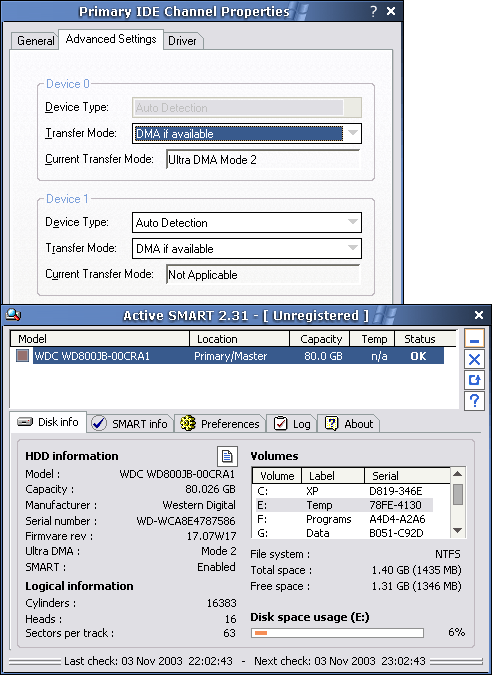Click the Volumes list scrollbar thumb

[458, 494]
